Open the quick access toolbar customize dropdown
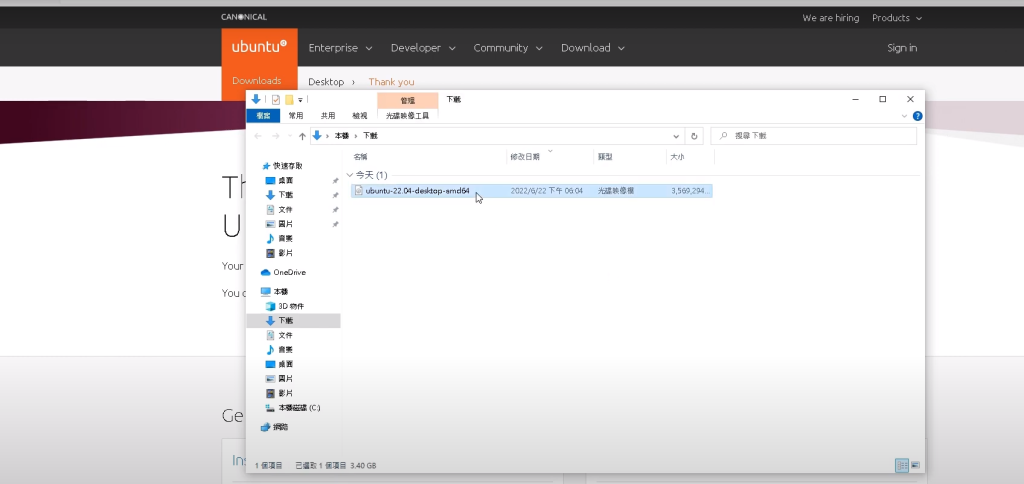This screenshot has width=1024, height=484. (x=299, y=100)
